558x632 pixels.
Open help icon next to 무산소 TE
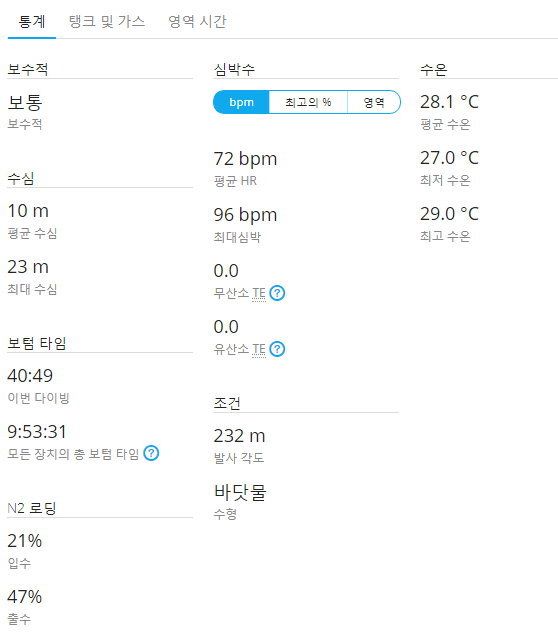277,293
